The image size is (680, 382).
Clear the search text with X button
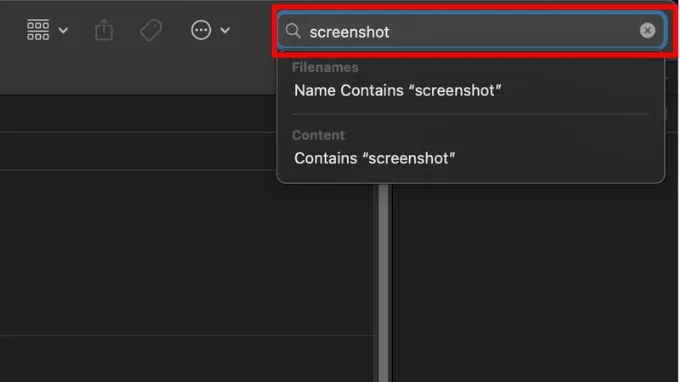tap(647, 30)
